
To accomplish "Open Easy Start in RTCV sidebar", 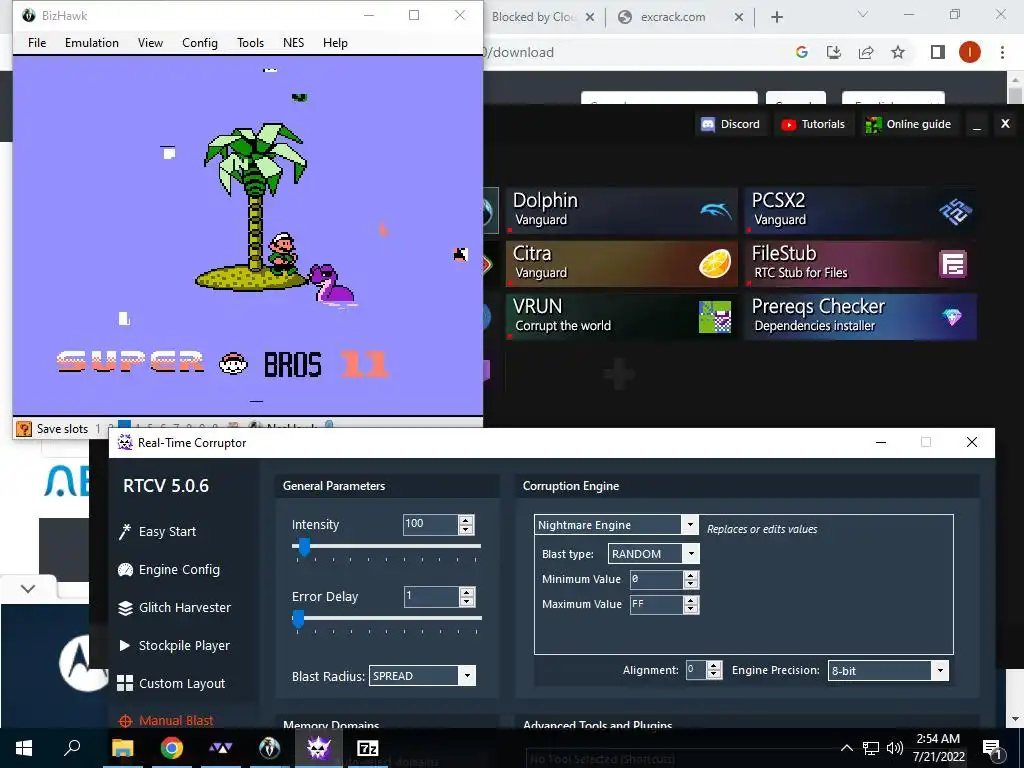I will (157, 532).
